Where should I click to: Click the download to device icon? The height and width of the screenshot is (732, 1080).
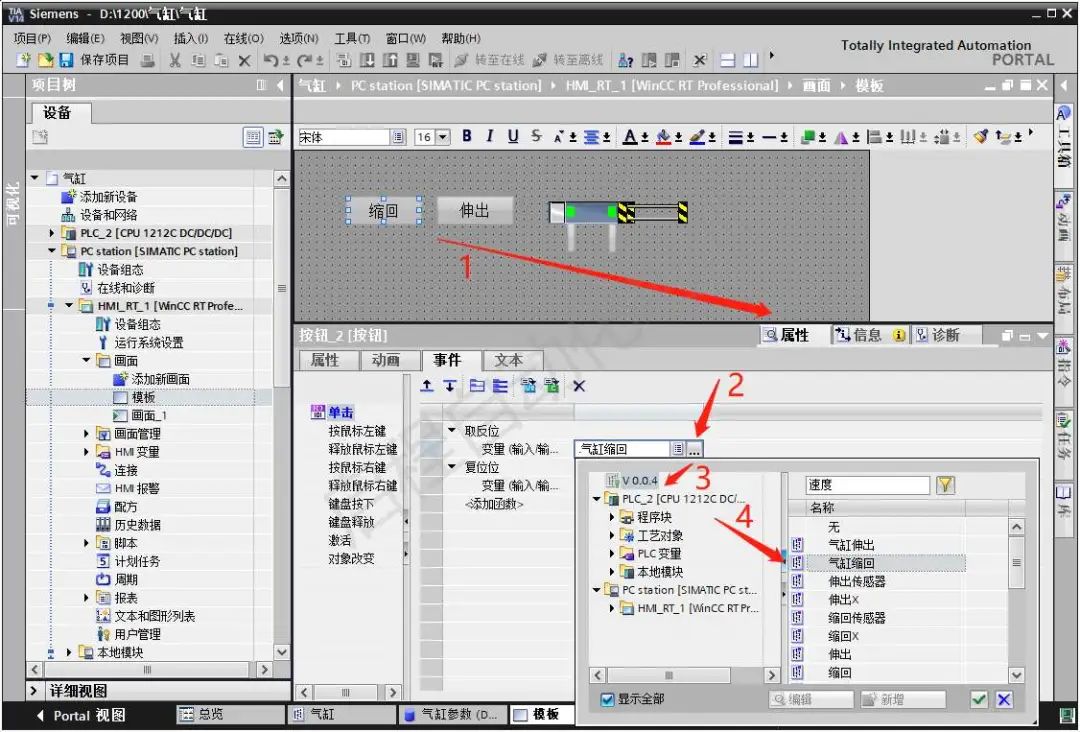(x=368, y=61)
